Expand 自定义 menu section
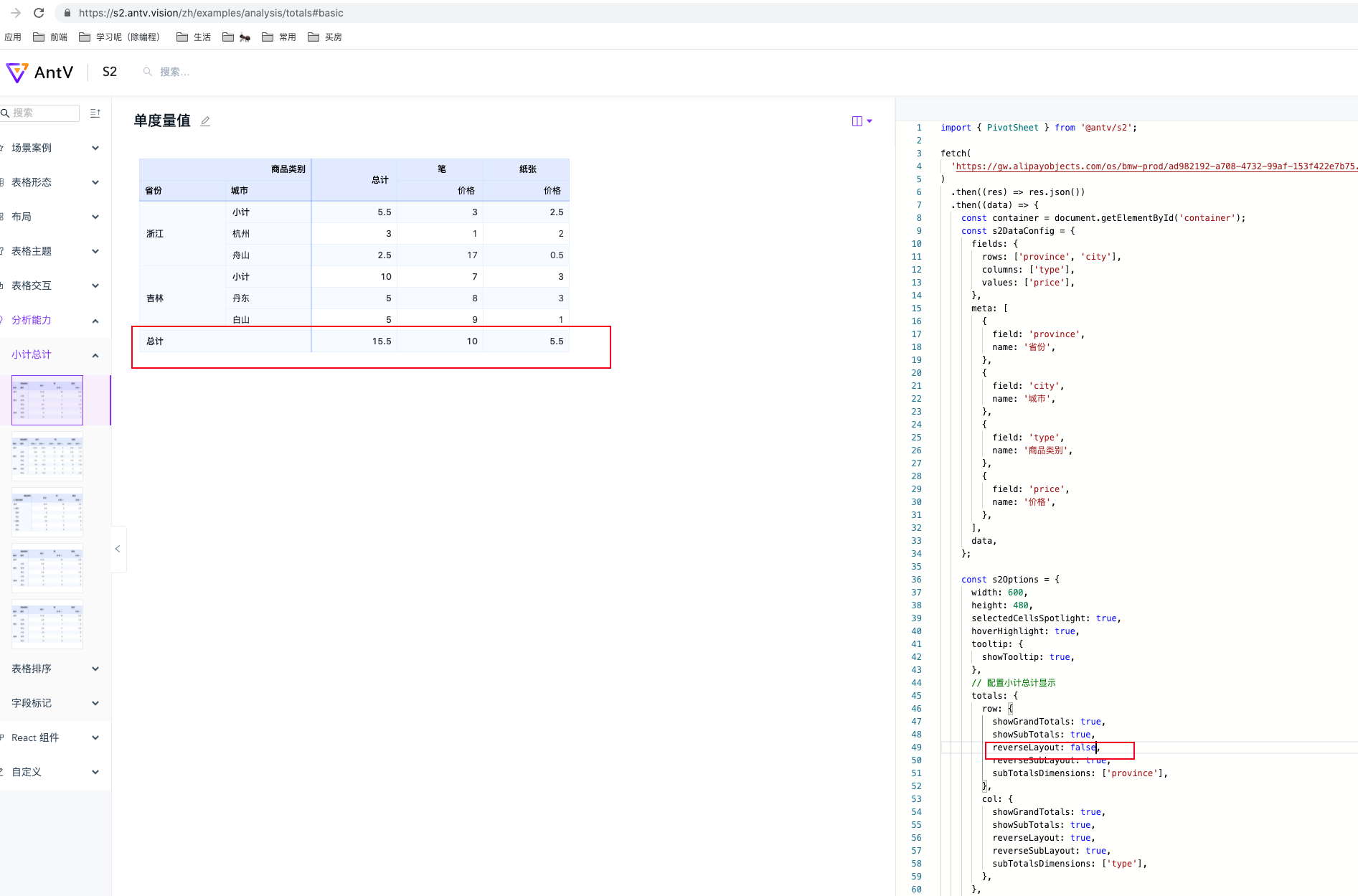 (55, 772)
